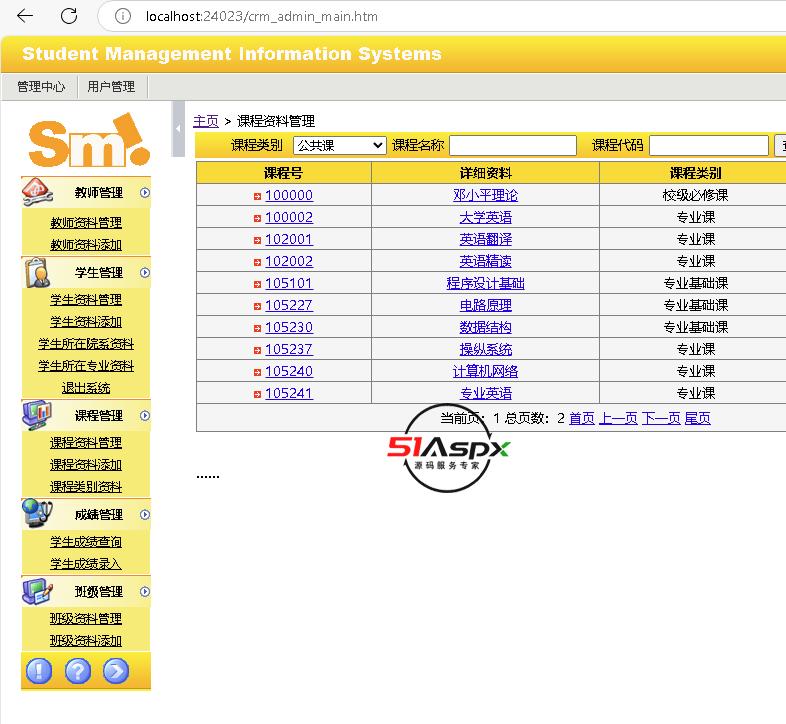Open 学生所在专业资料 link
786x724 pixels.
pyautogui.click(x=86, y=366)
